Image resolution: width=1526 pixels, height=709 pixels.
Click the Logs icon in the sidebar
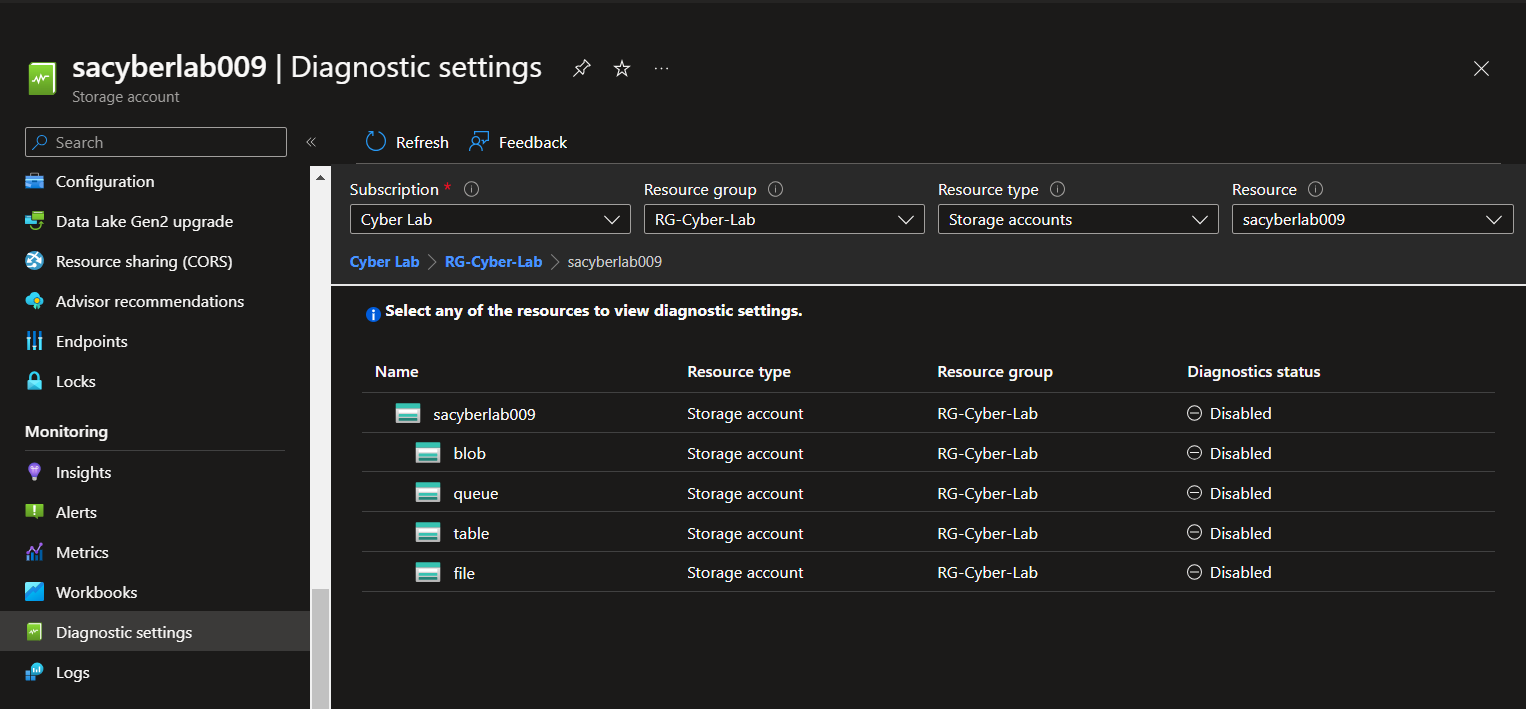[x=35, y=672]
